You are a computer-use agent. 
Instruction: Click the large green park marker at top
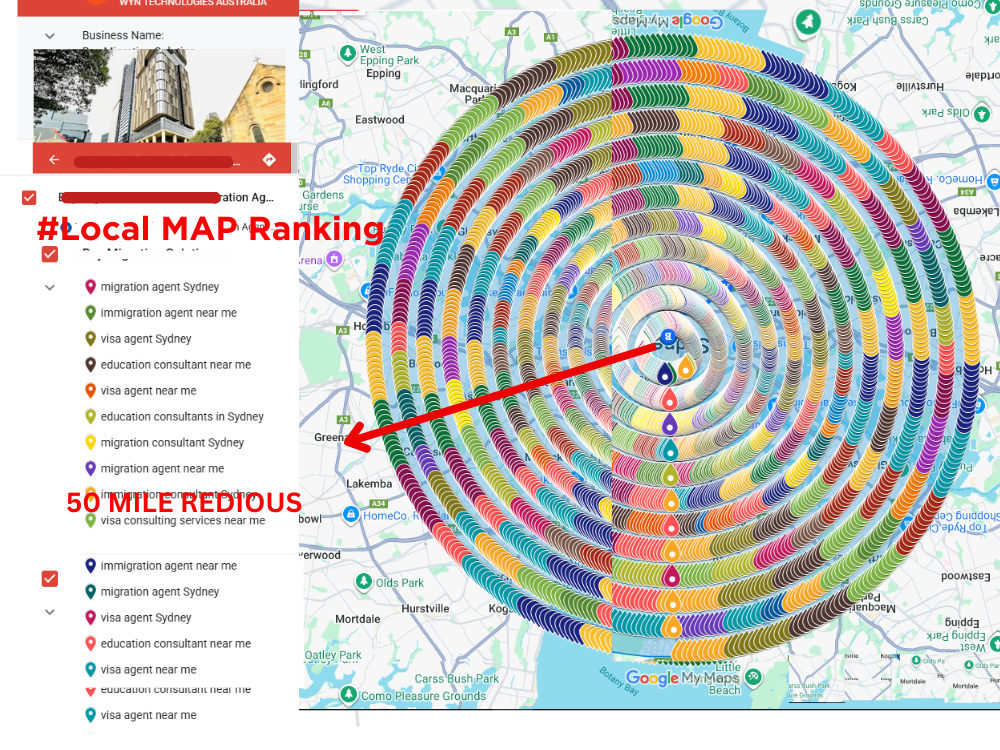(807, 24)
